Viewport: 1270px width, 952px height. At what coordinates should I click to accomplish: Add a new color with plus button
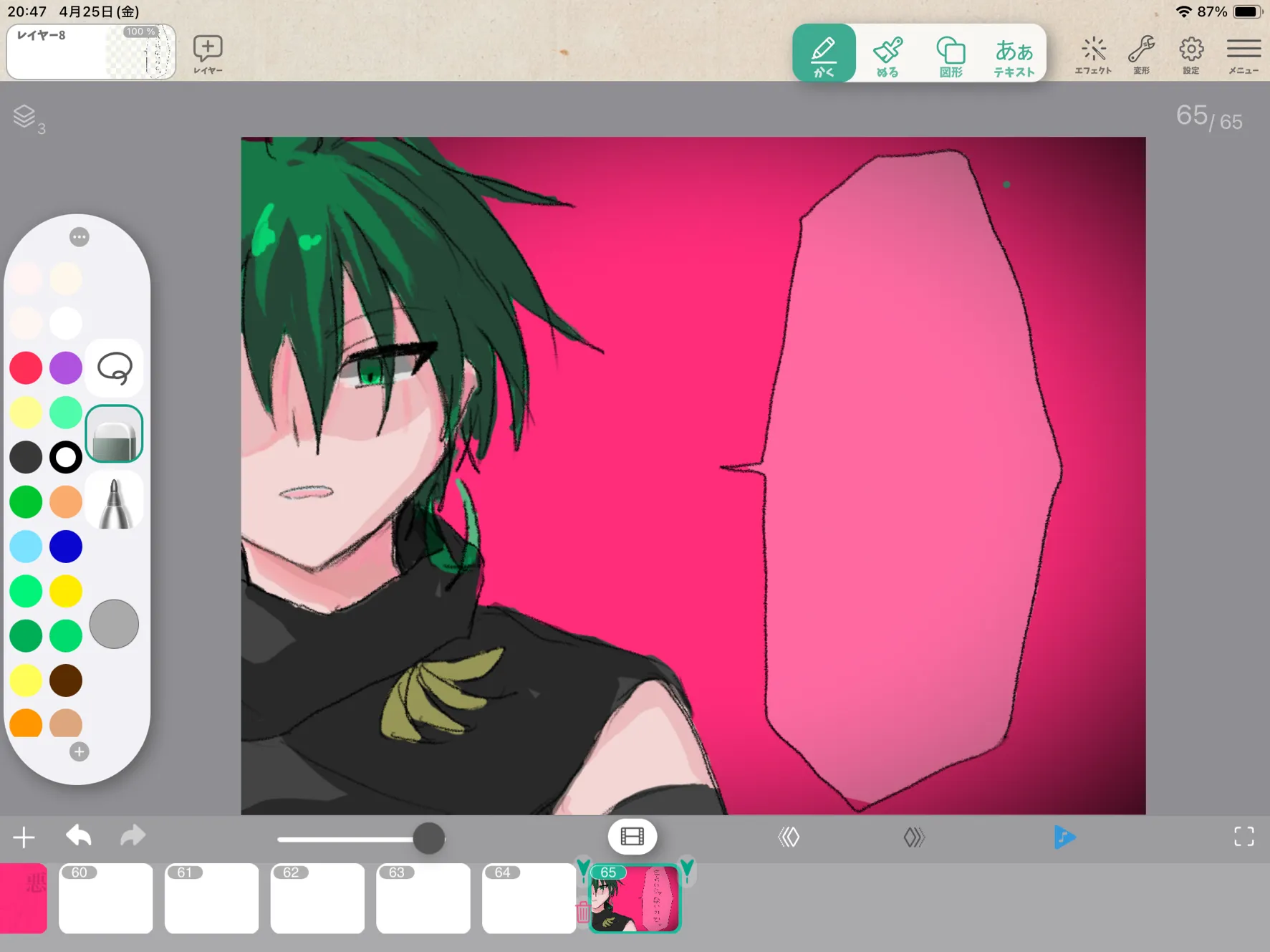click(x=80, y=751)
